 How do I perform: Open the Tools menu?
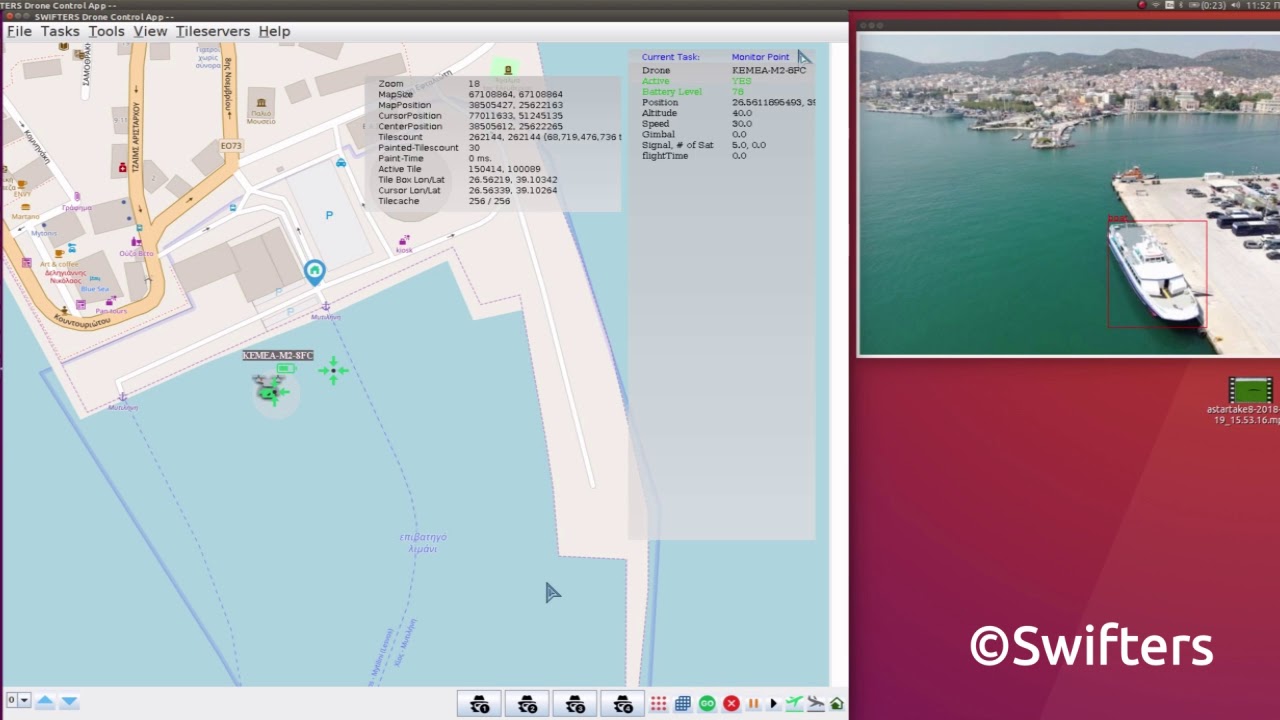coord(106,31)
